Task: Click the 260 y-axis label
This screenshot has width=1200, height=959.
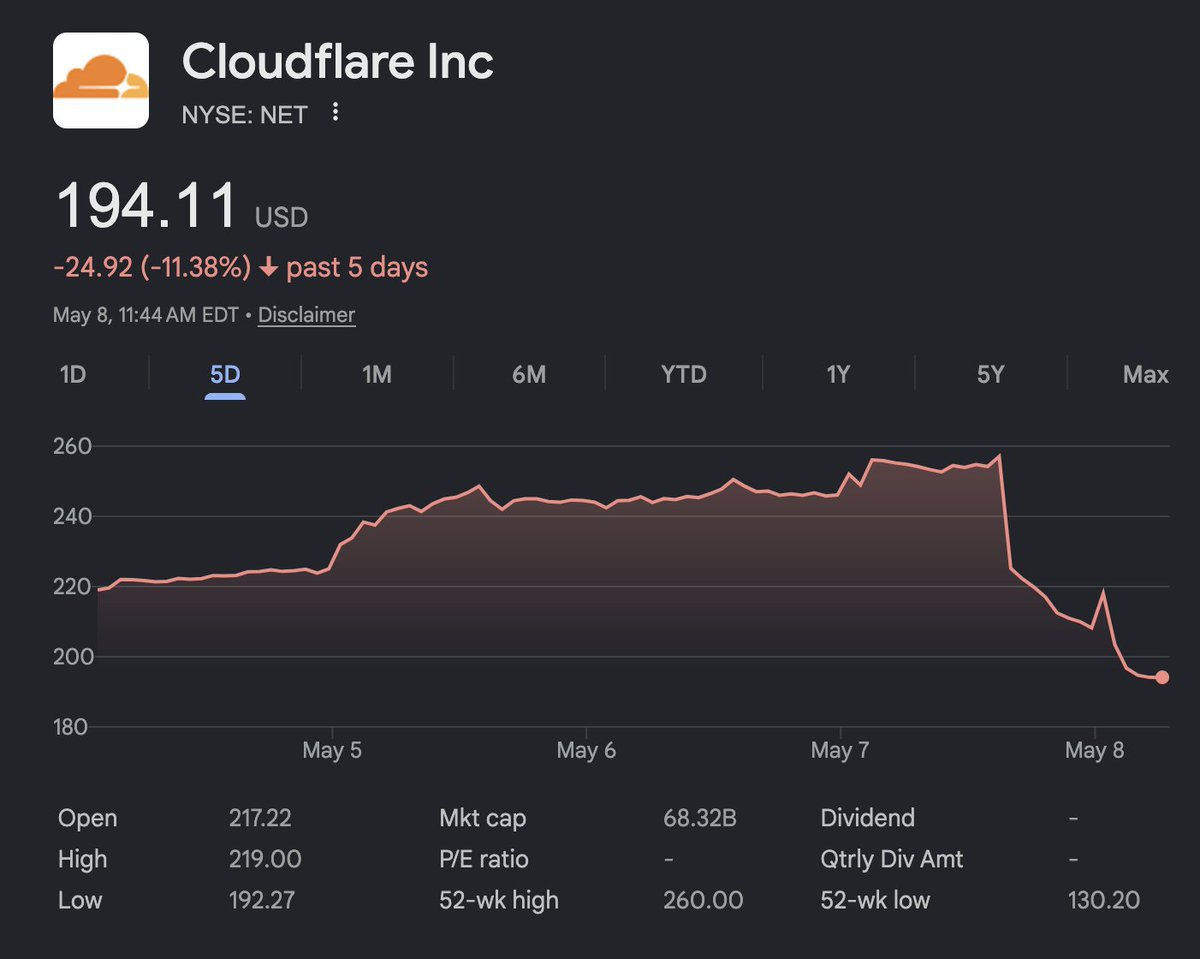Action: tap(71, 446)
